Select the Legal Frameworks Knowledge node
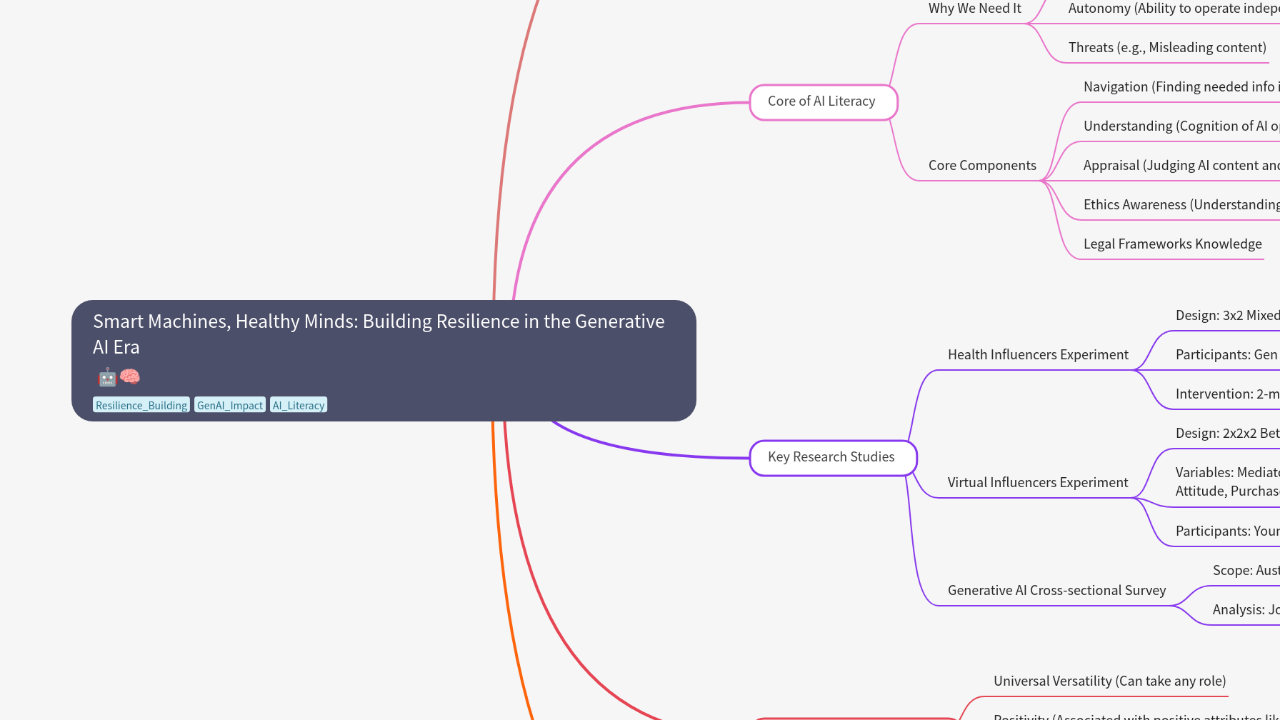Image resolution: width=1280 pixels, height=720 pixels. [1173, 243]
